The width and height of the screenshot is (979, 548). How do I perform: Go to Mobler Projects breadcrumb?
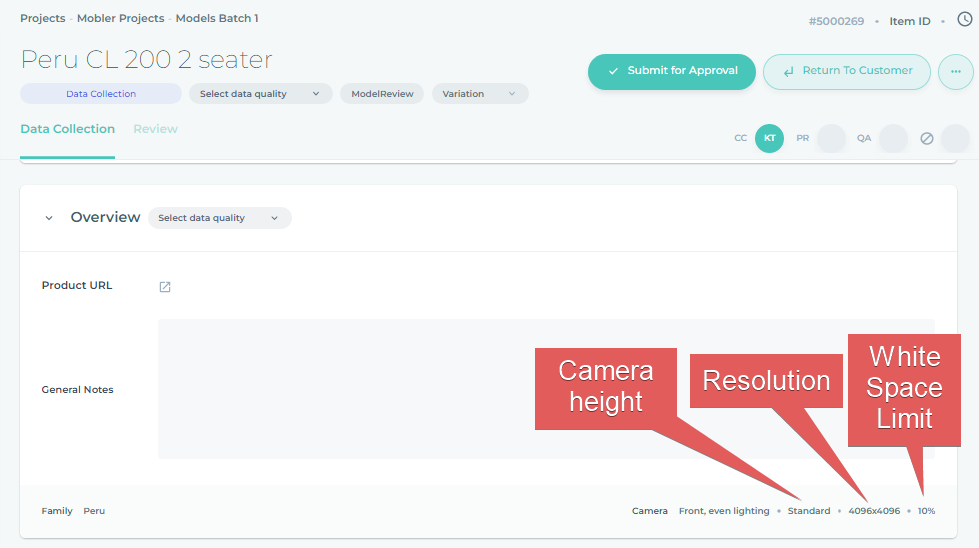pos(120,18)
